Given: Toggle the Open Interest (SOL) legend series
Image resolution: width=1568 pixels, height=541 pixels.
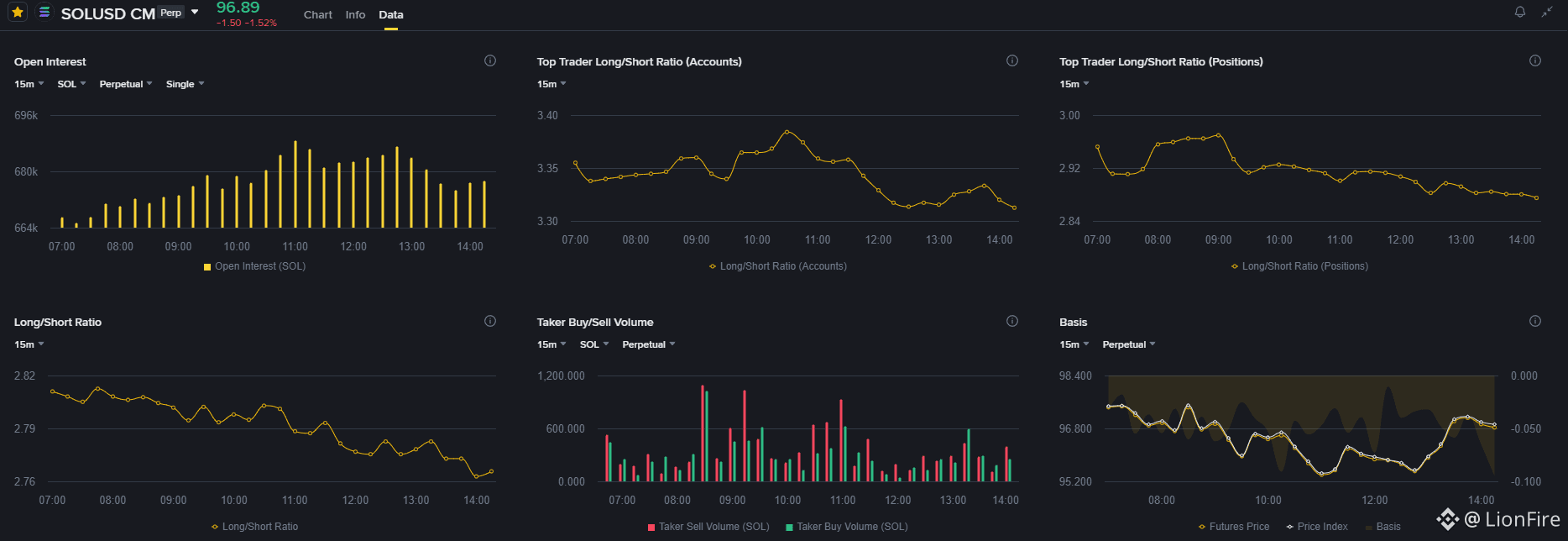Looking at the screenshot, I should 254,266.
